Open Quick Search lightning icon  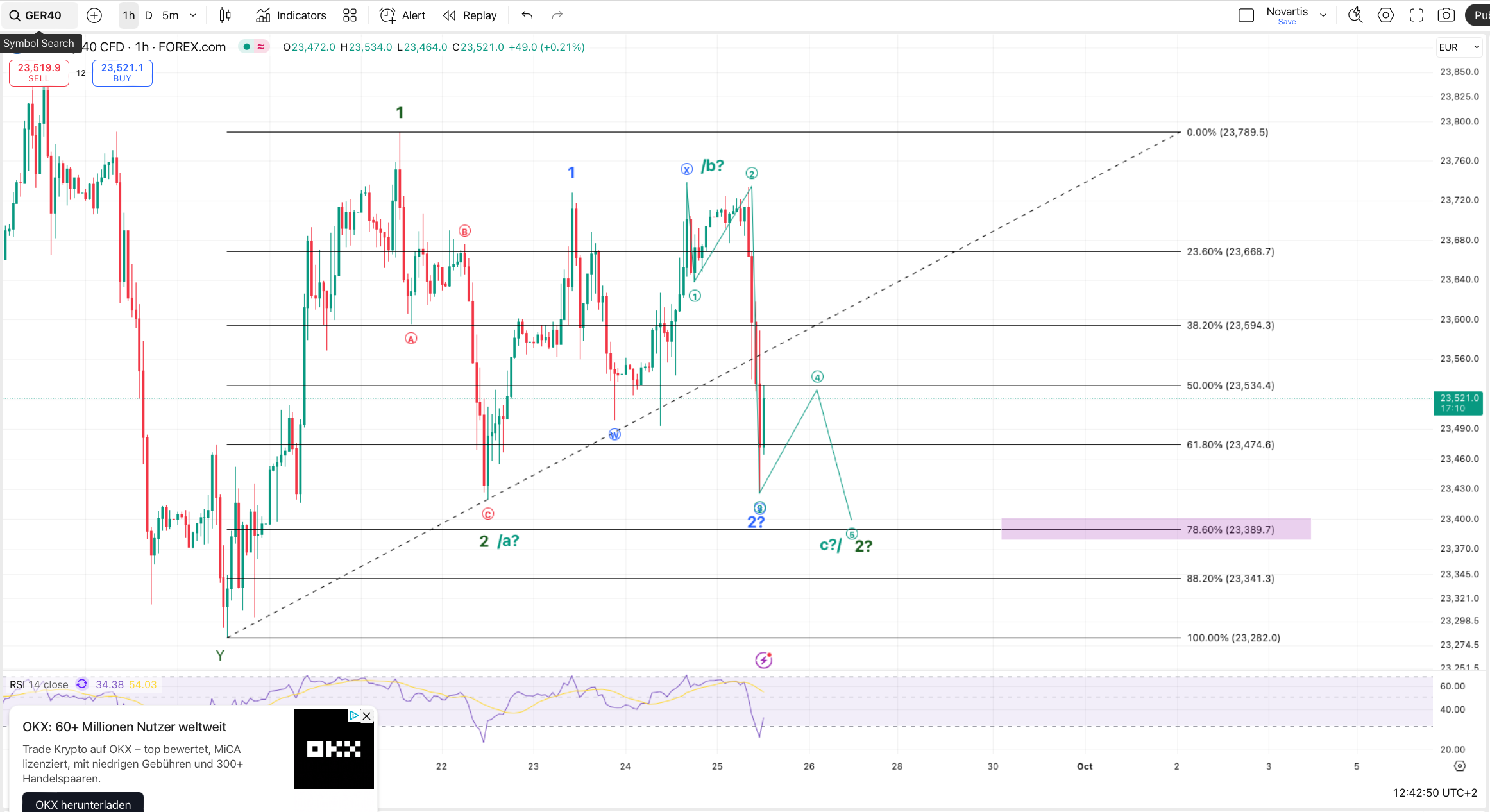pyautogui.click(x=1355, y=15)
